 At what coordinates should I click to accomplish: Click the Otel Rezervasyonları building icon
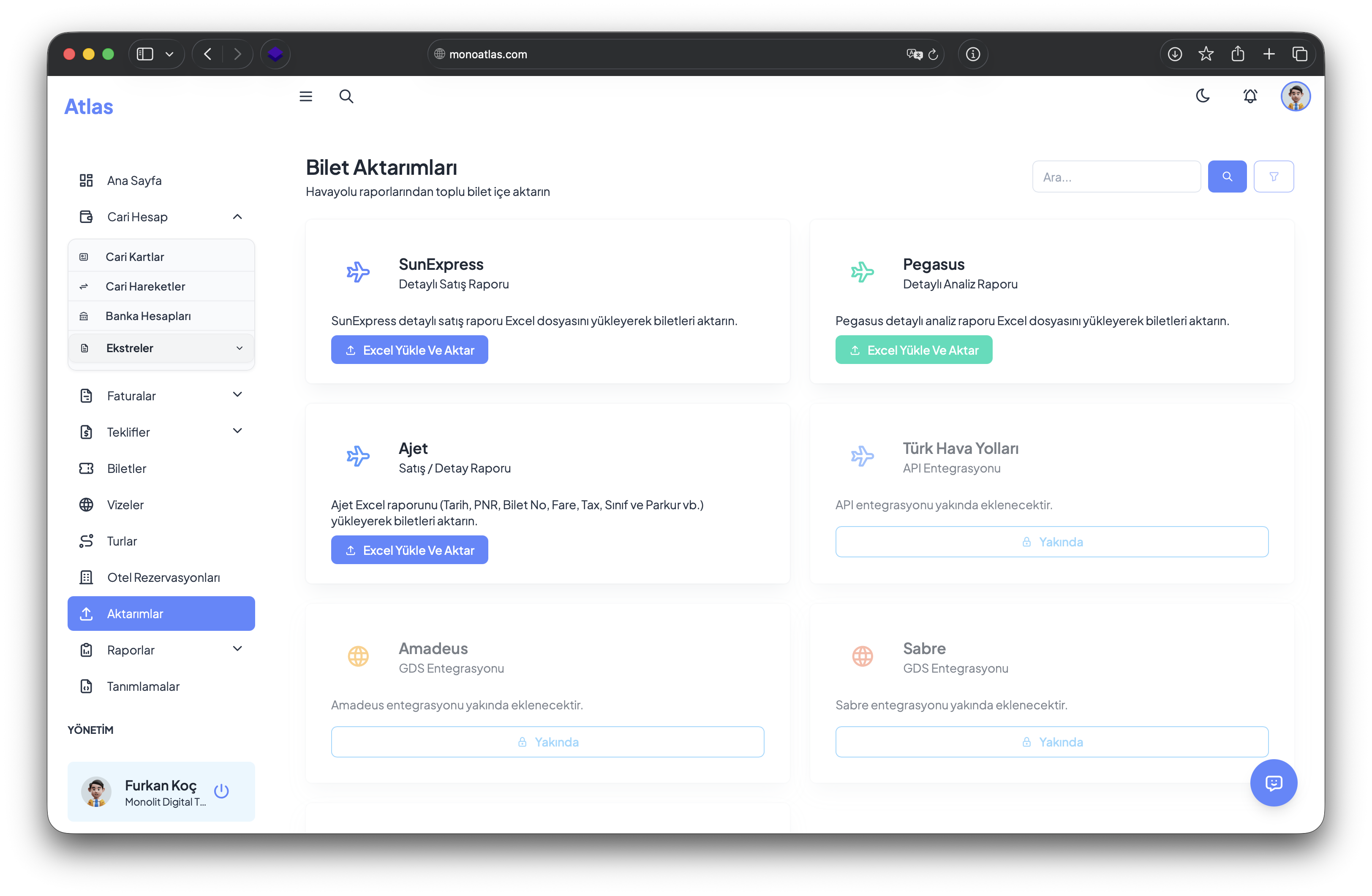pos(86,577)
